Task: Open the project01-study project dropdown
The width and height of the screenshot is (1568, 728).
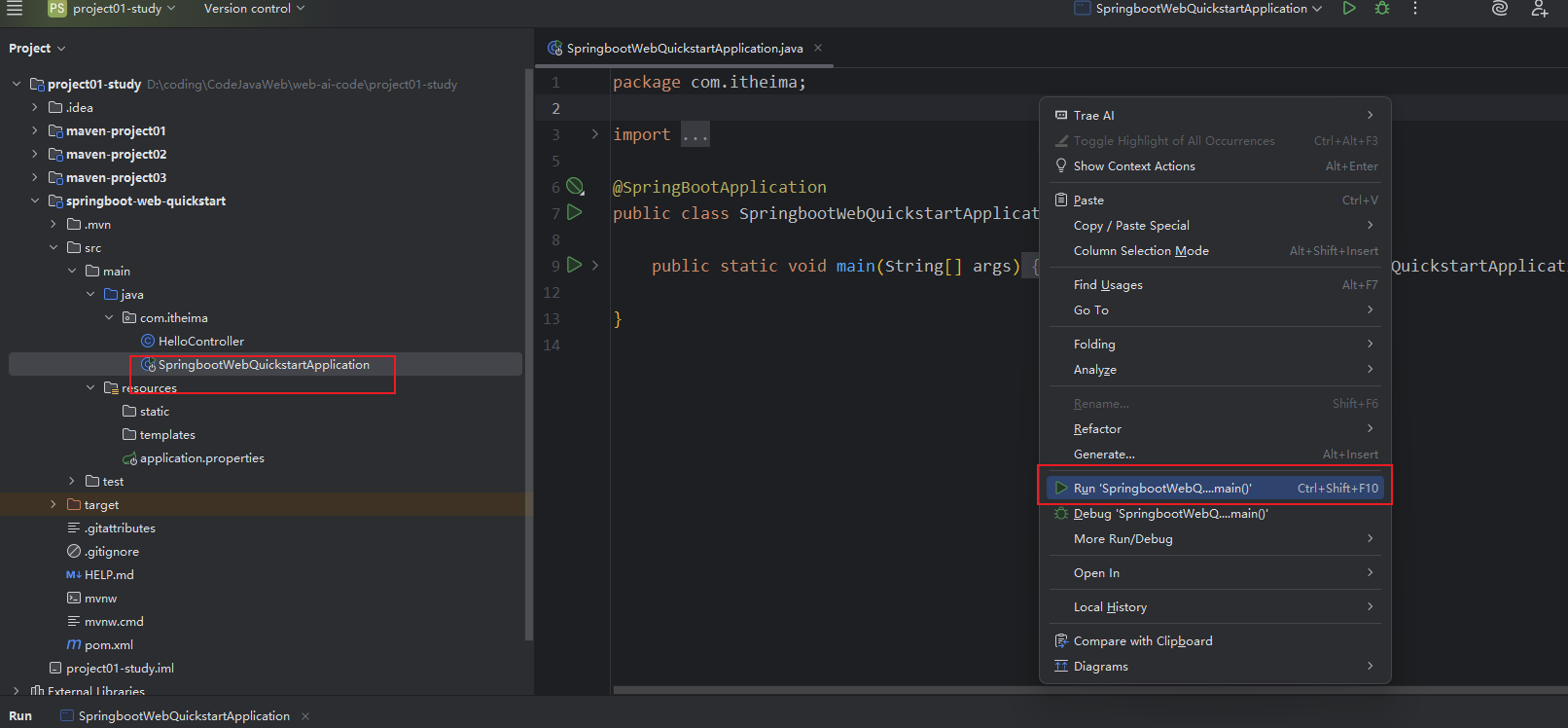Action: click(113, 9)
